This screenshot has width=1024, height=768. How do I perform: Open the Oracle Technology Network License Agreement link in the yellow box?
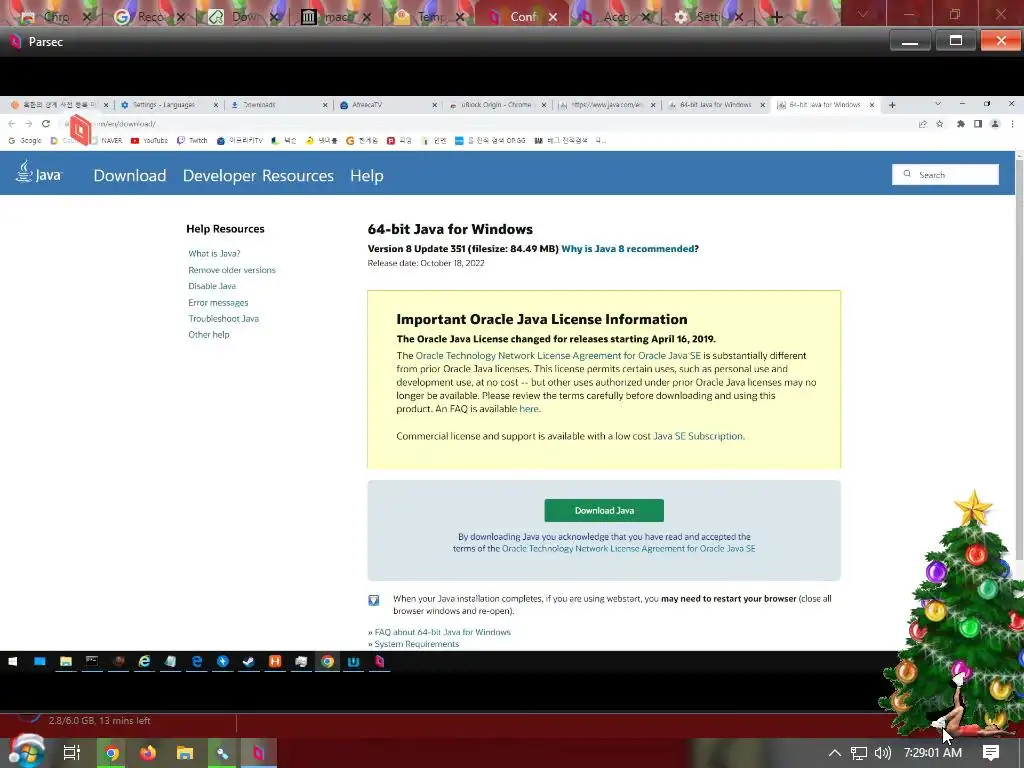[558, 355]
